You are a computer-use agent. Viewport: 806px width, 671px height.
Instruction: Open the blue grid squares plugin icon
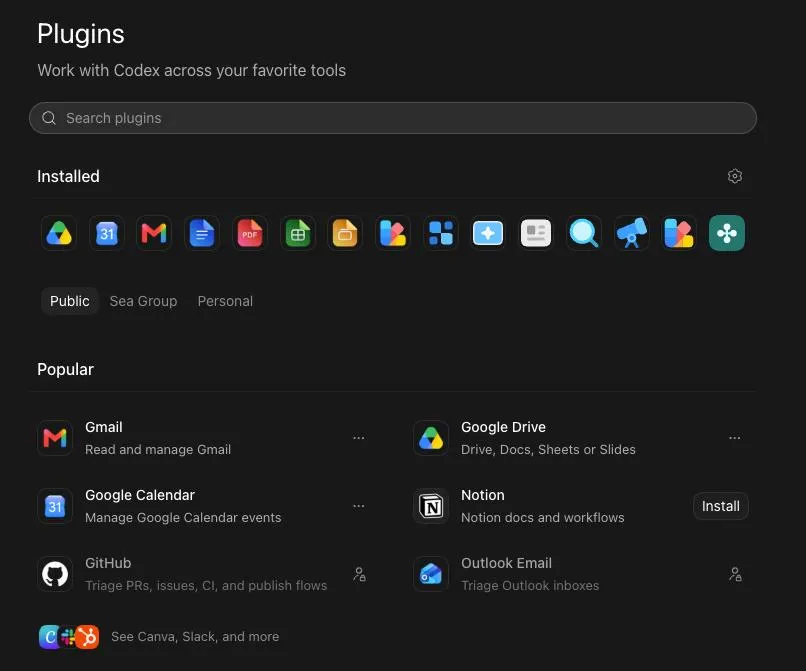[x=441, y=233]
